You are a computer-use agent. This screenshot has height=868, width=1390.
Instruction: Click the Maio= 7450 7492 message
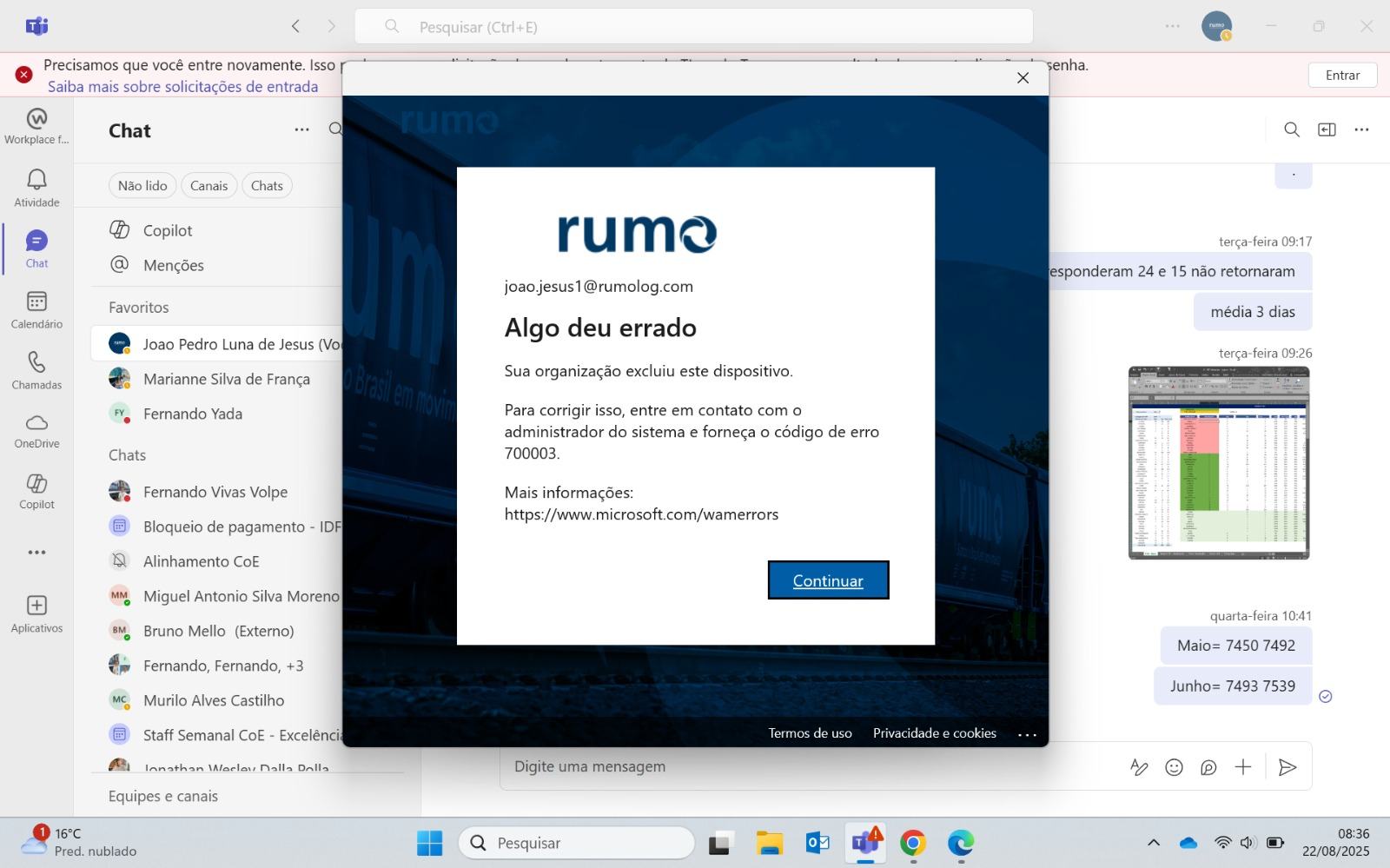point(1236,646)
